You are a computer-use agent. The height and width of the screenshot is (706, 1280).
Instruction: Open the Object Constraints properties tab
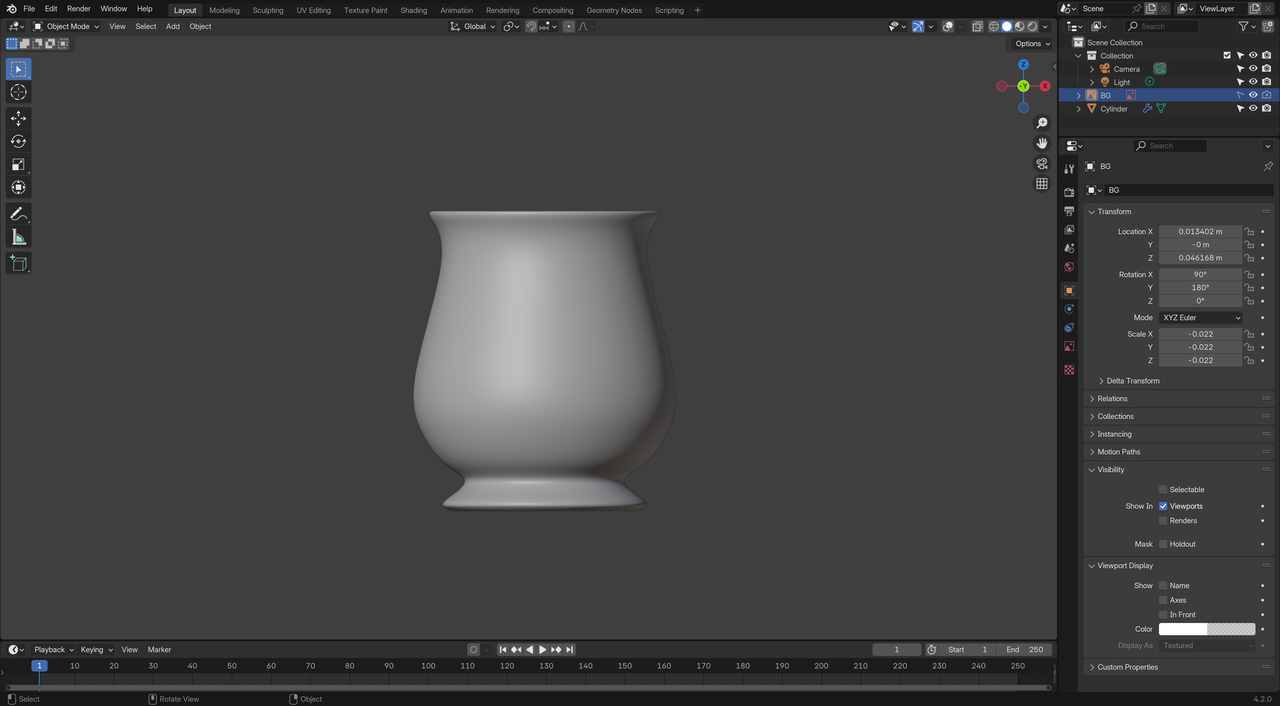1069,328
